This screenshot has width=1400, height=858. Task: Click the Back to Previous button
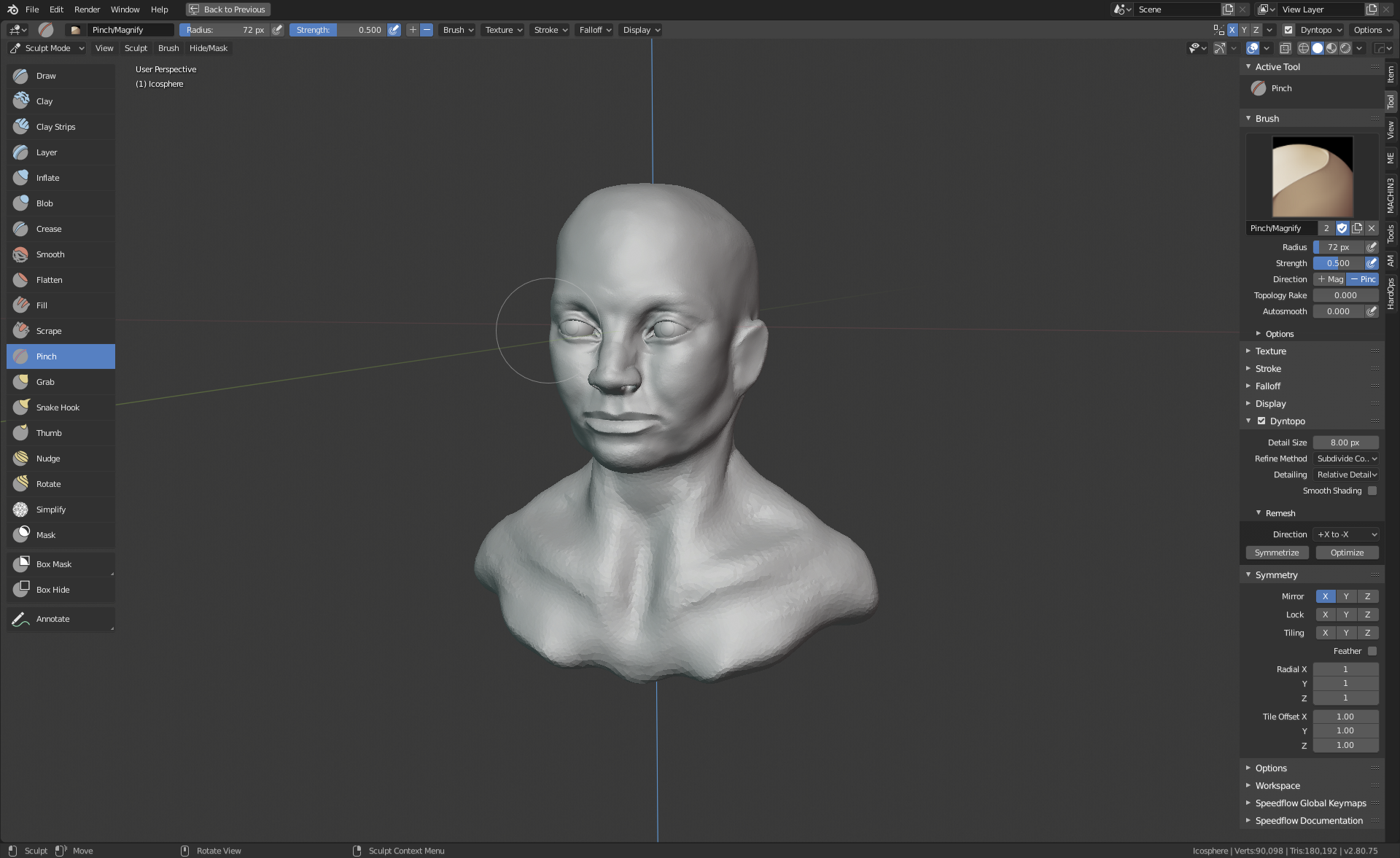(227, 9)
